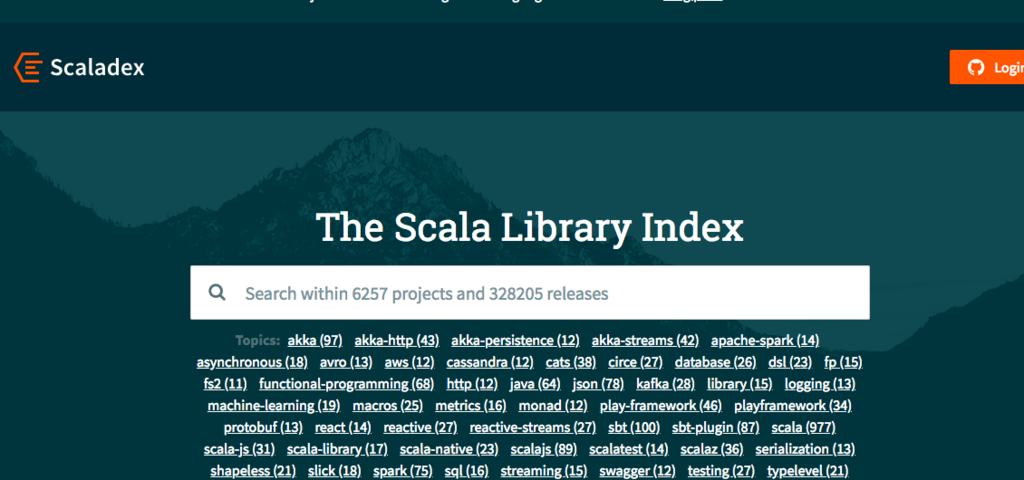This screenshot has height=480, width=1024.
Task: Click the Scaladex orange logo icon
Action: (x=28, y=67)
